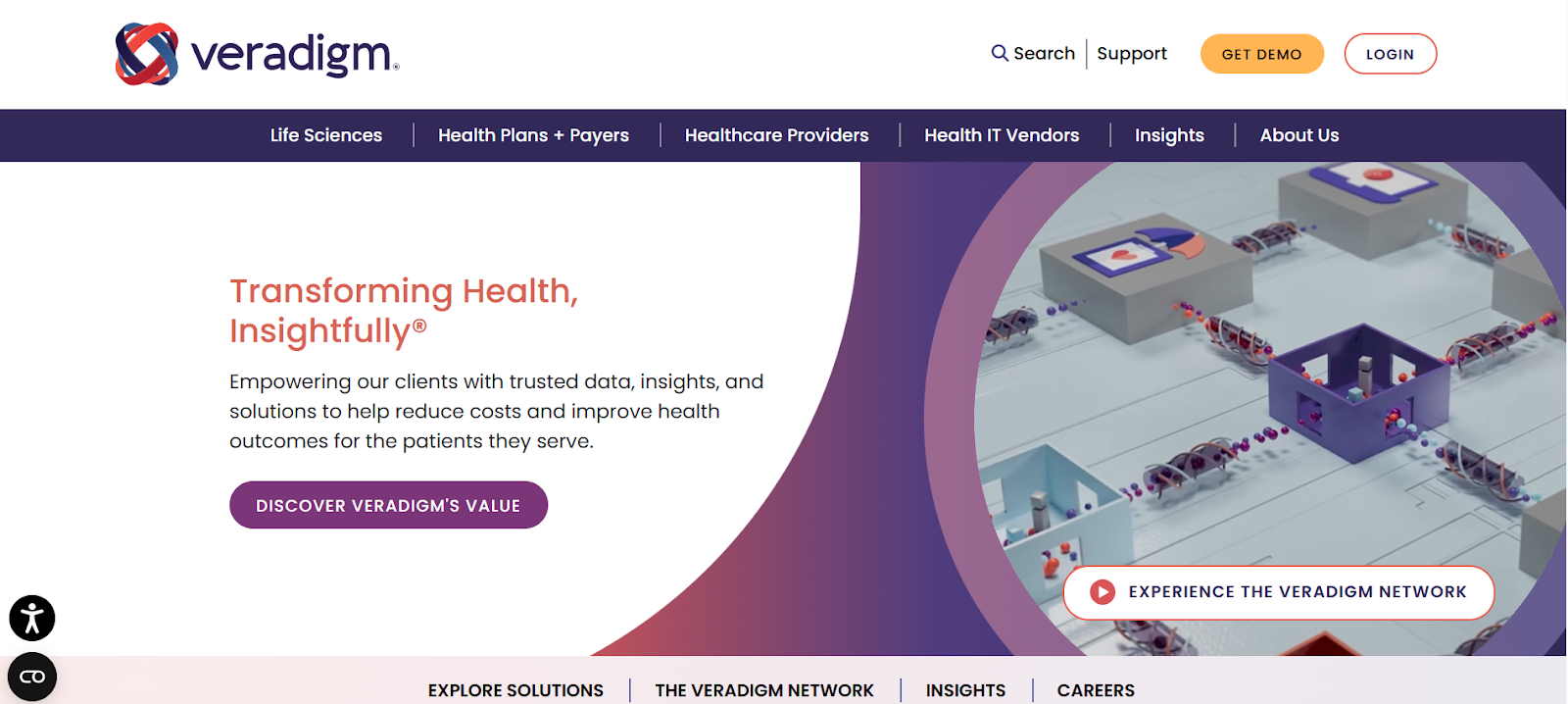Switch to EXPLORE SOLUTIONS tab
This screenshot has width=1568, height=704.
point(515,690)
